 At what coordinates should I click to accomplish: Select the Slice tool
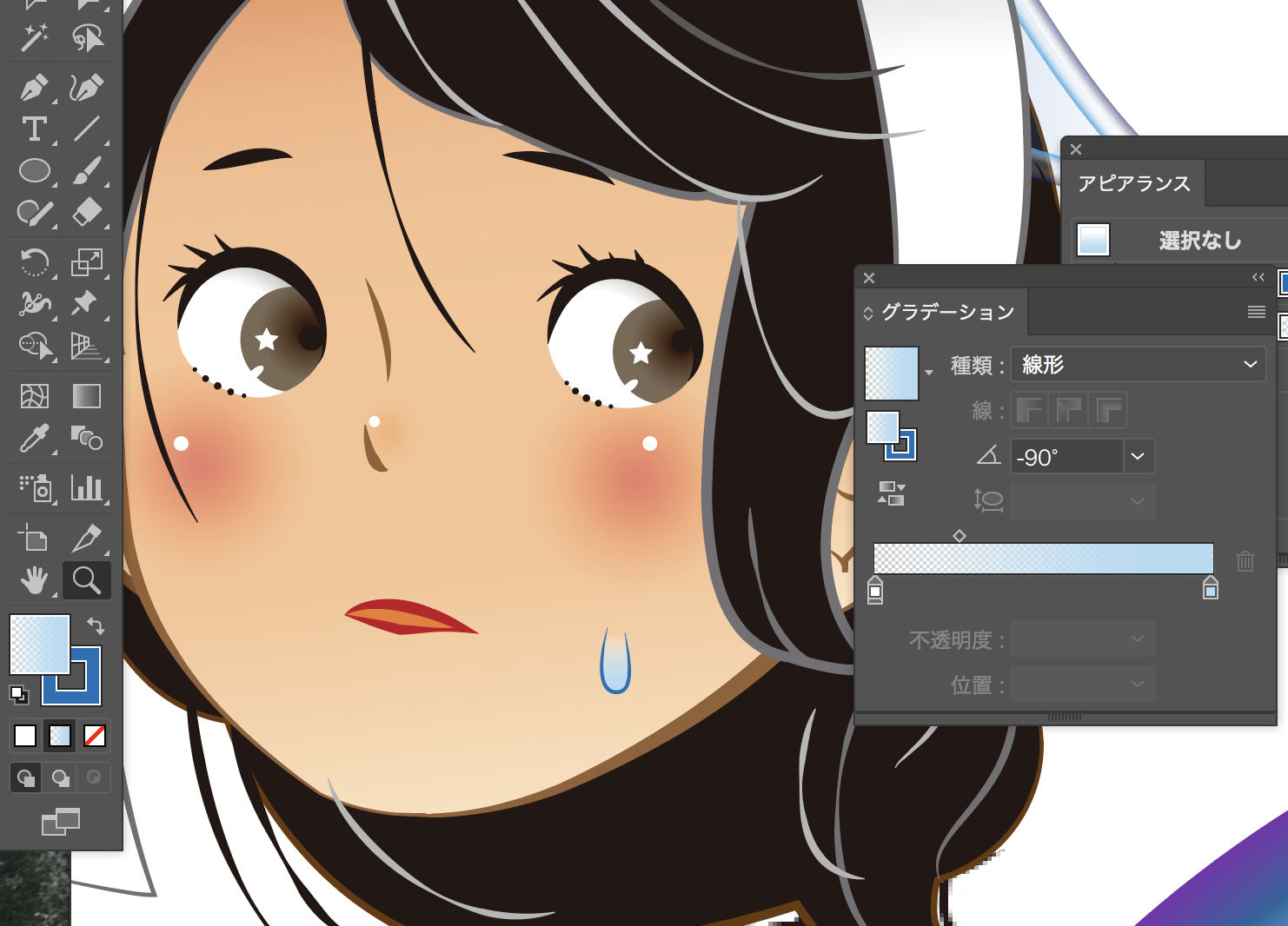click(x=87, y=539)
